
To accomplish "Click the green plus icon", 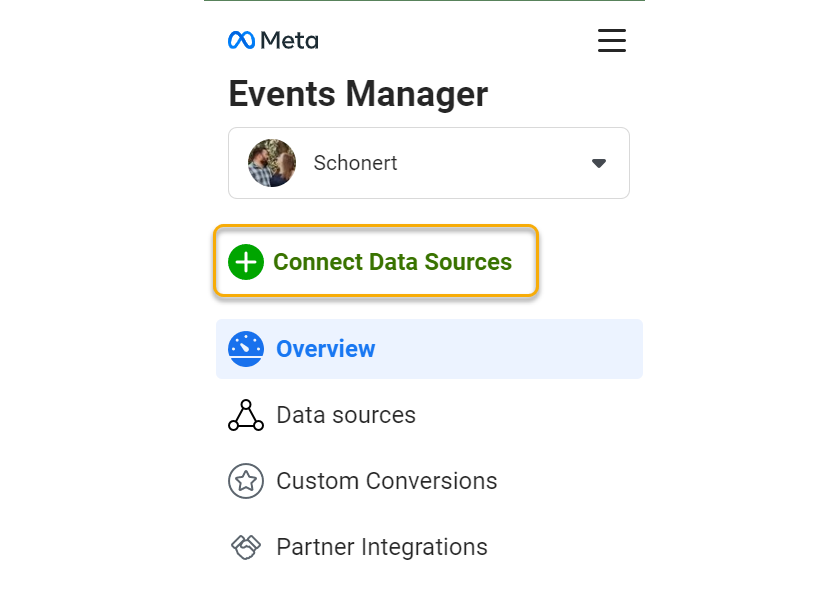I will pos(245,262).
